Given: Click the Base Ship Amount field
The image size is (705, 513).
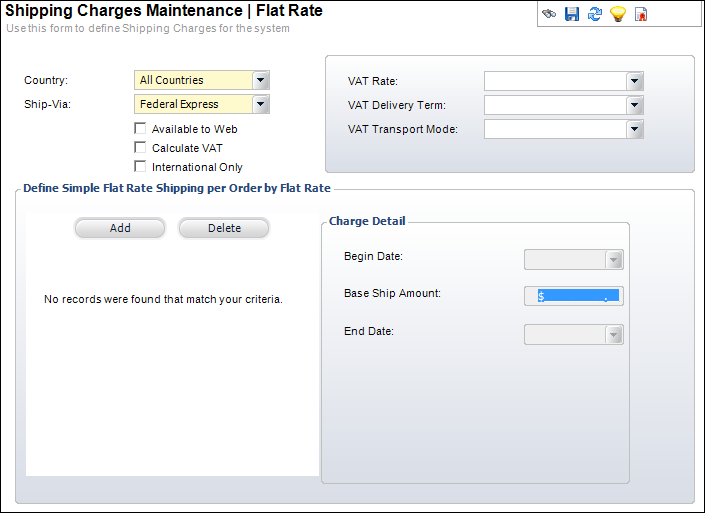Looking at the screenshot, I should click(x=574, y=296).
